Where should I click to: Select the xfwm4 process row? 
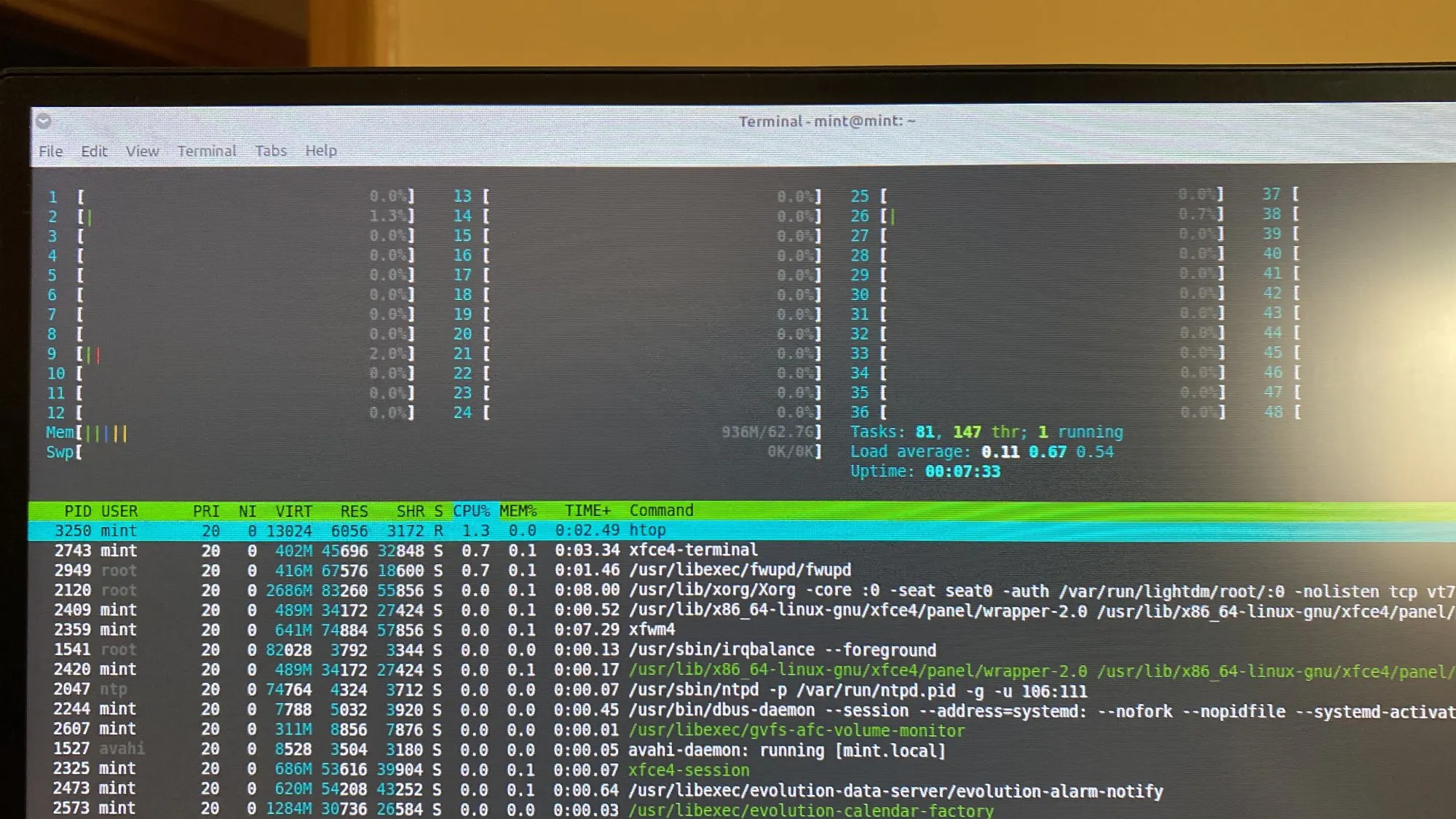point(652,630)
